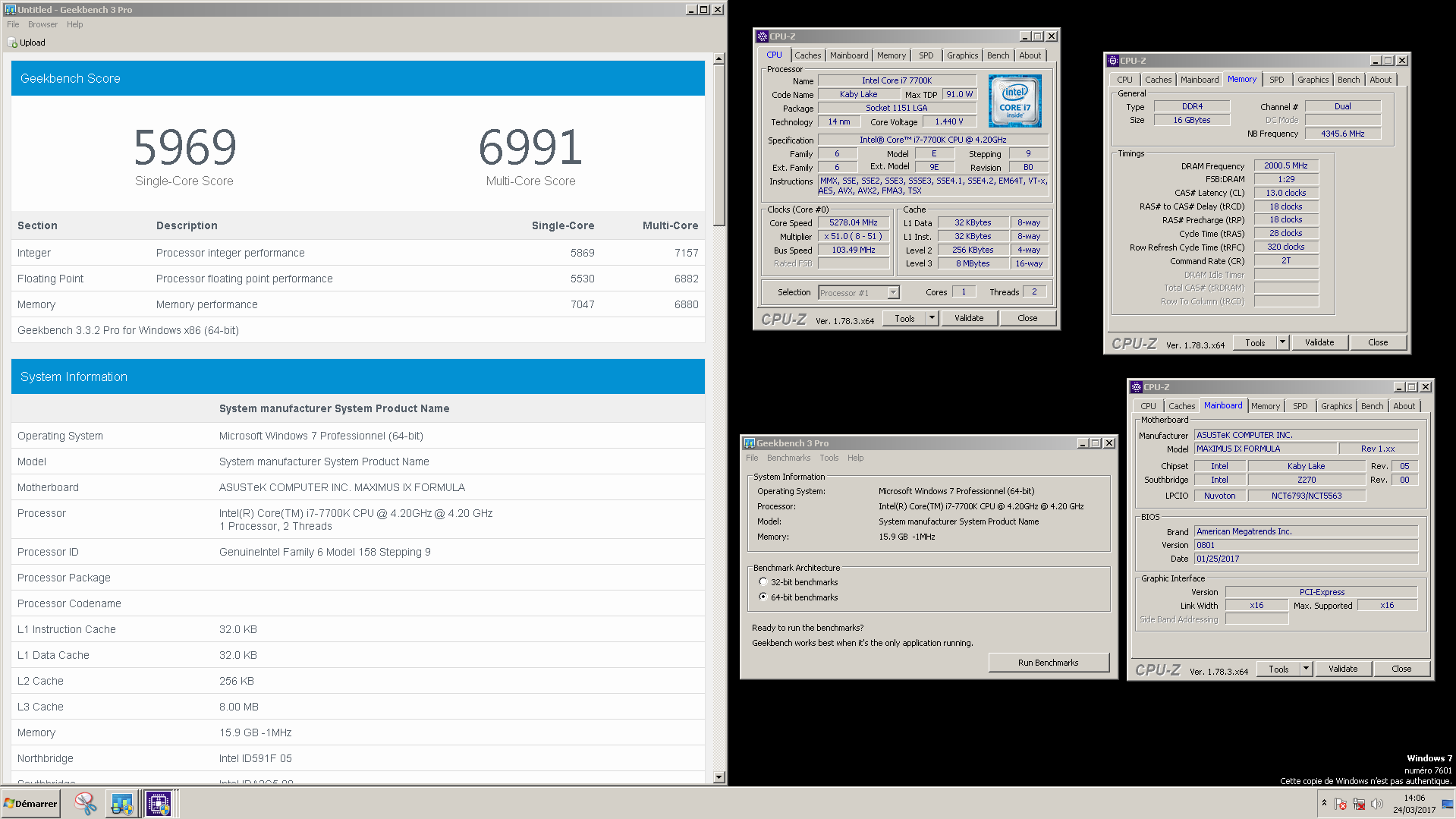Screen dimensions: 1456x819
Task: Switch to Geekbench taskbar button
Action: 121,803
